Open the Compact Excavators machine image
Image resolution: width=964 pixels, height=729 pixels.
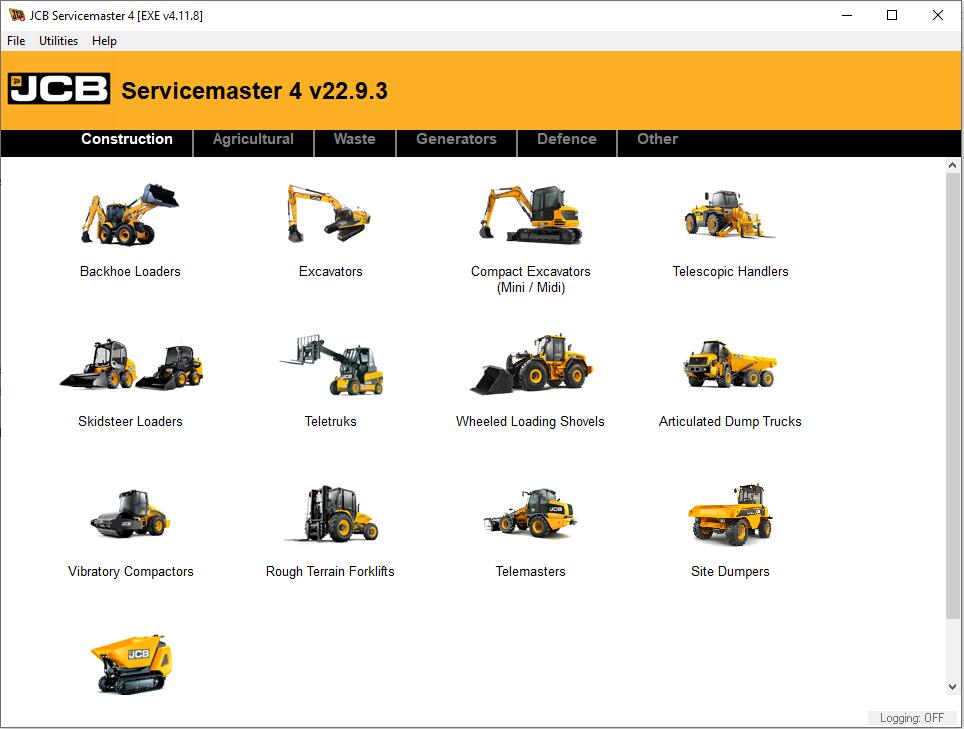530,215
